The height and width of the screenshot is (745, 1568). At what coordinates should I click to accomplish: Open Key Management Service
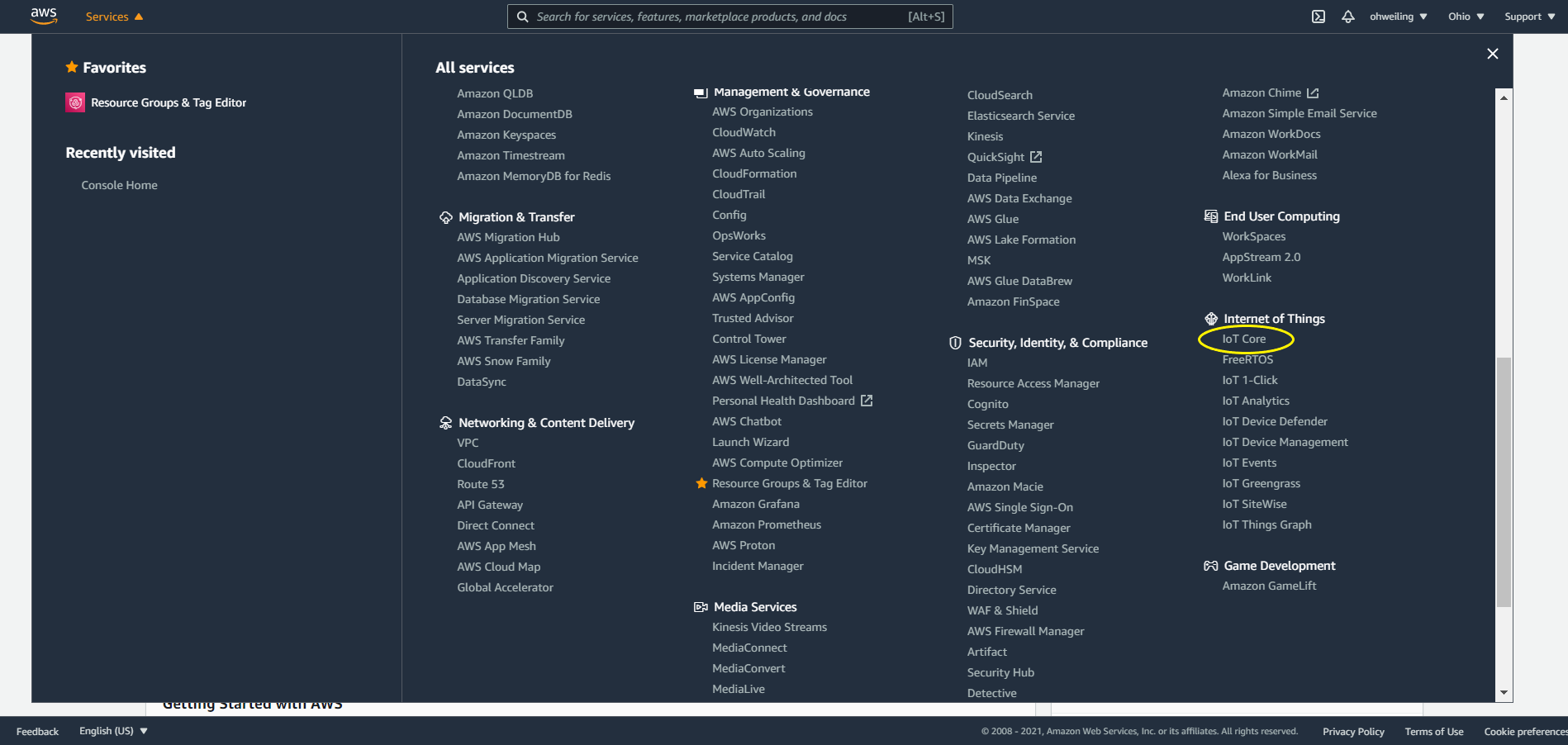pos(1033,548)
